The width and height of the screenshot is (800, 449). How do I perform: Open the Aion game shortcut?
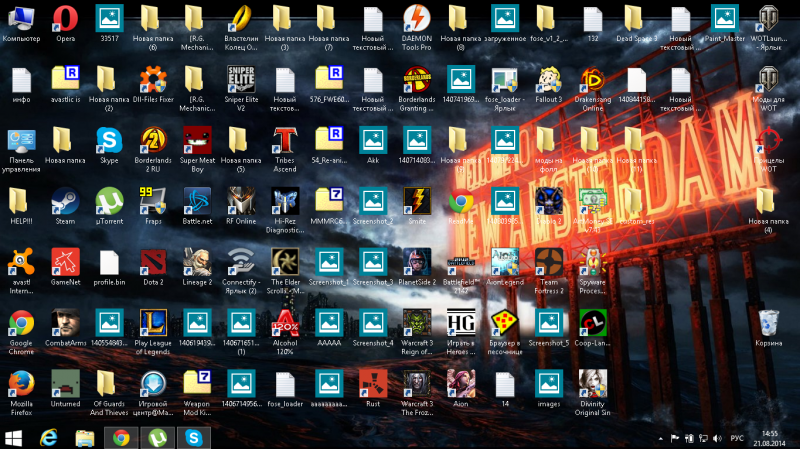[461, 384]
